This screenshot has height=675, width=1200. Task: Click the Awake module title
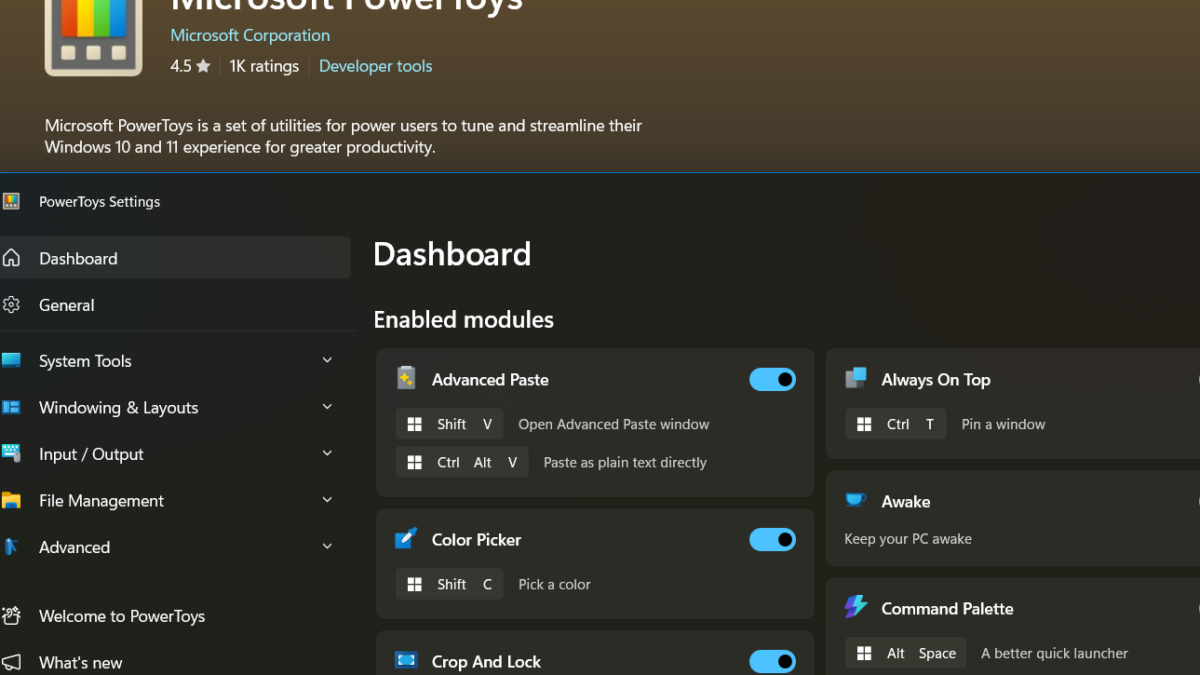click(x=906, y=501)
